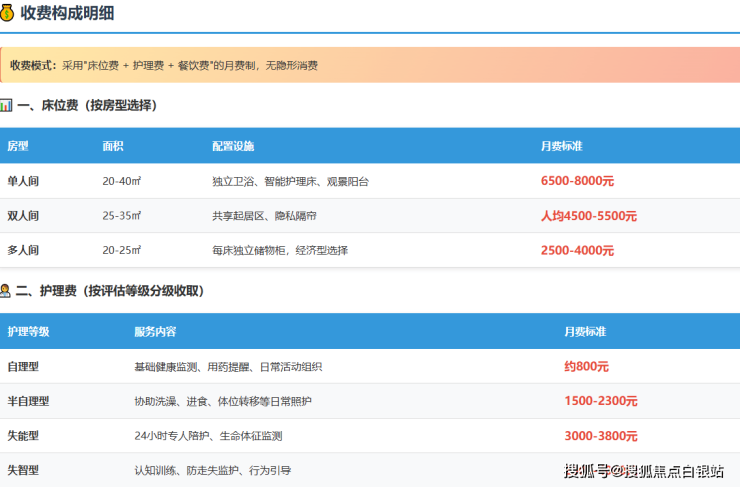Screen dimensions: 740x487
Task: Click the 6500-8000元 price
Action: [x=577, y=181]
